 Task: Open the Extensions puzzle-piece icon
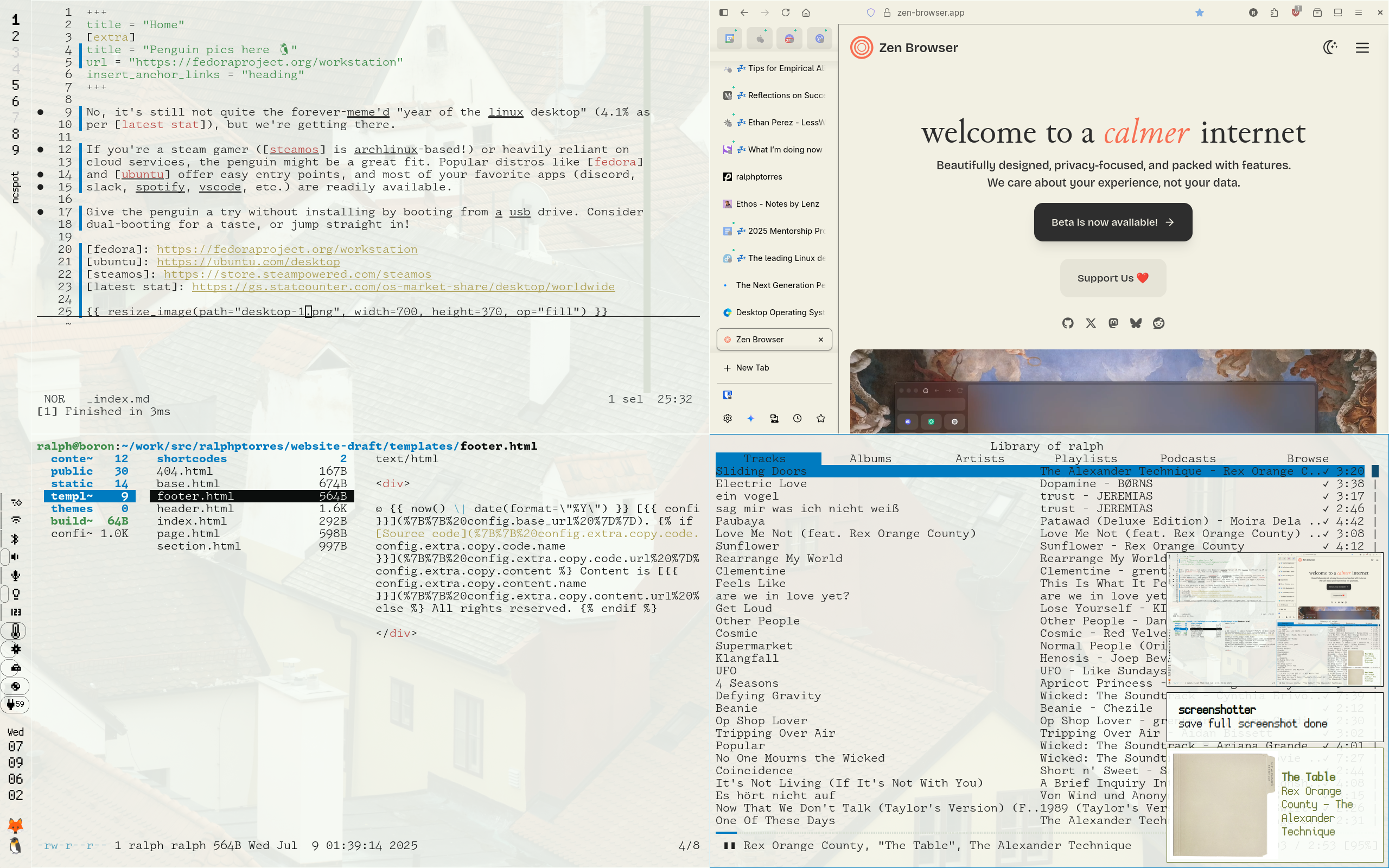pyautogui.click(x=1274, y=12)
